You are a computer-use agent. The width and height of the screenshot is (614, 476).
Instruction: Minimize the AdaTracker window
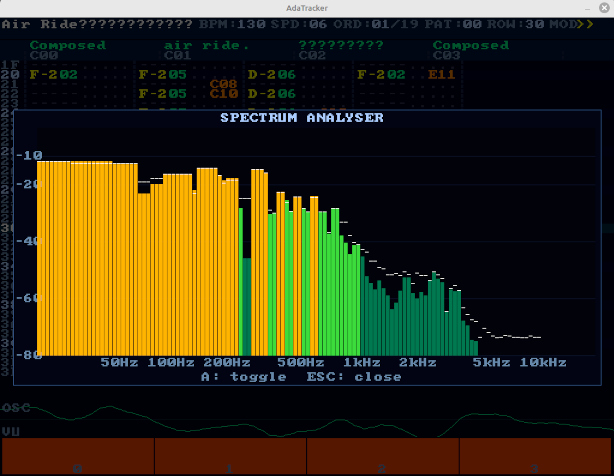click(587, 8)
